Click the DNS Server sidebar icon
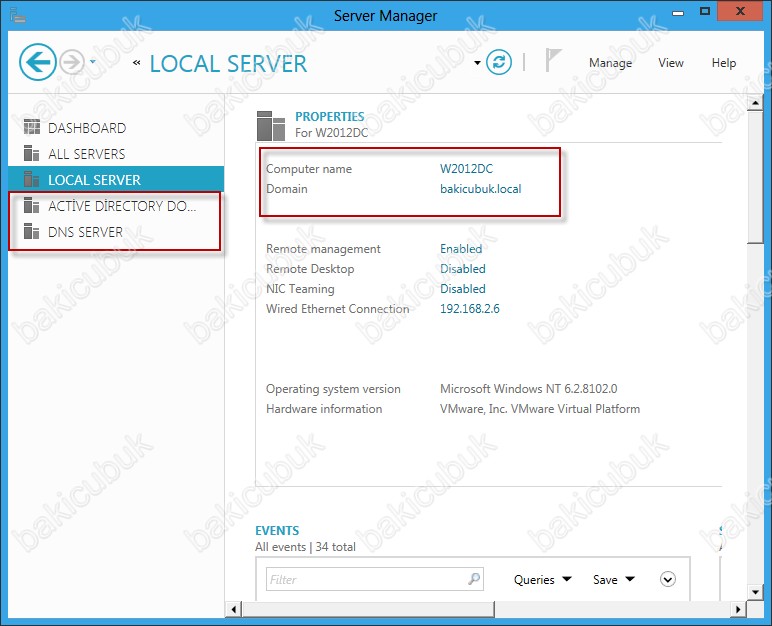Viewport: 772px width, 626px height. click(x=32, y=231)
